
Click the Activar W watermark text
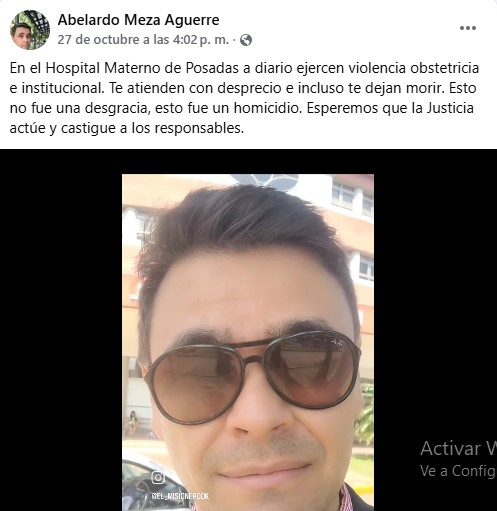[458, 448]
